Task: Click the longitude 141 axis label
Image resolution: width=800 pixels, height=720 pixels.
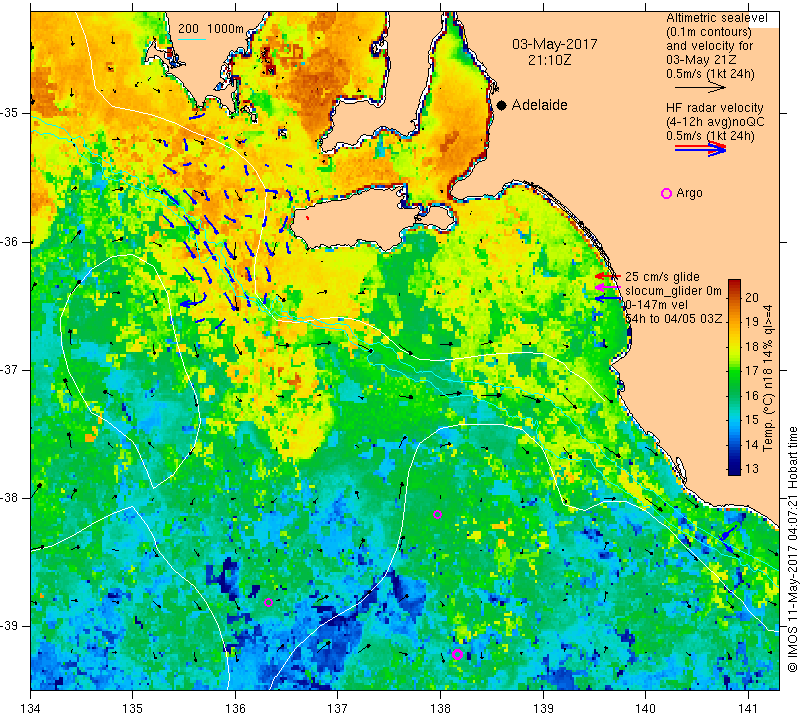Action: (x=748, y=708)
